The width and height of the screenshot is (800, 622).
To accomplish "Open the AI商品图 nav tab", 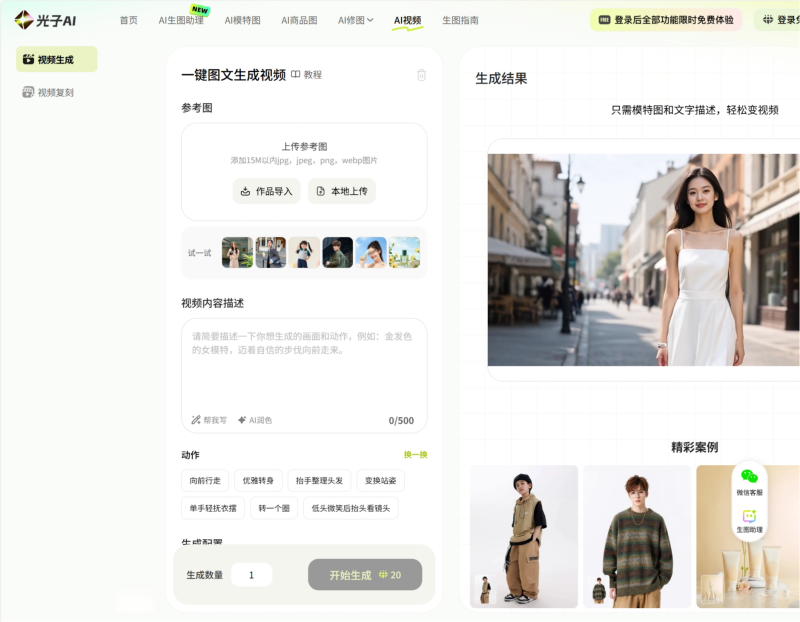I will [299, 20].
